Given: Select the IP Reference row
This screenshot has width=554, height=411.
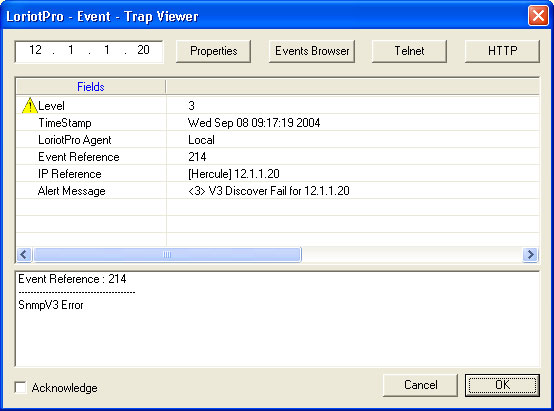Looking at the screenshot, I should (277, 174).
